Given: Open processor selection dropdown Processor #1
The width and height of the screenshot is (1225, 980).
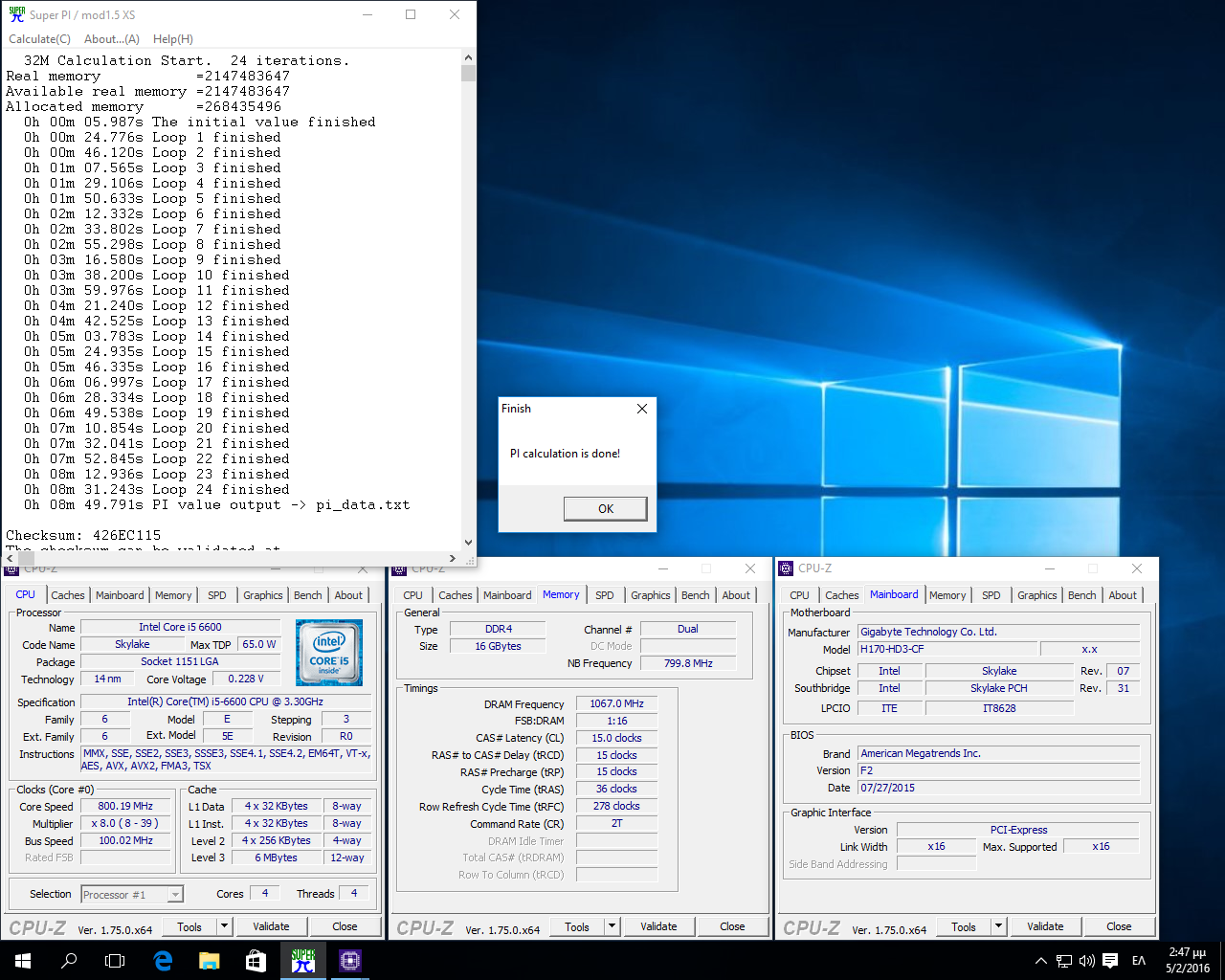Looking at the screenshot, I should click(x=132, y=895).
